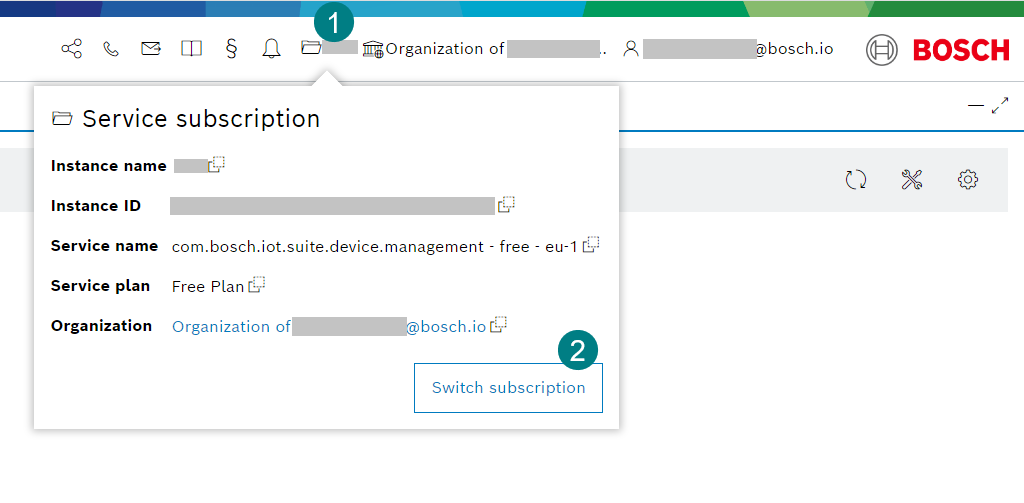Copy the Free Plan service plan
The image size is (1024, 503).
[257, 285]
